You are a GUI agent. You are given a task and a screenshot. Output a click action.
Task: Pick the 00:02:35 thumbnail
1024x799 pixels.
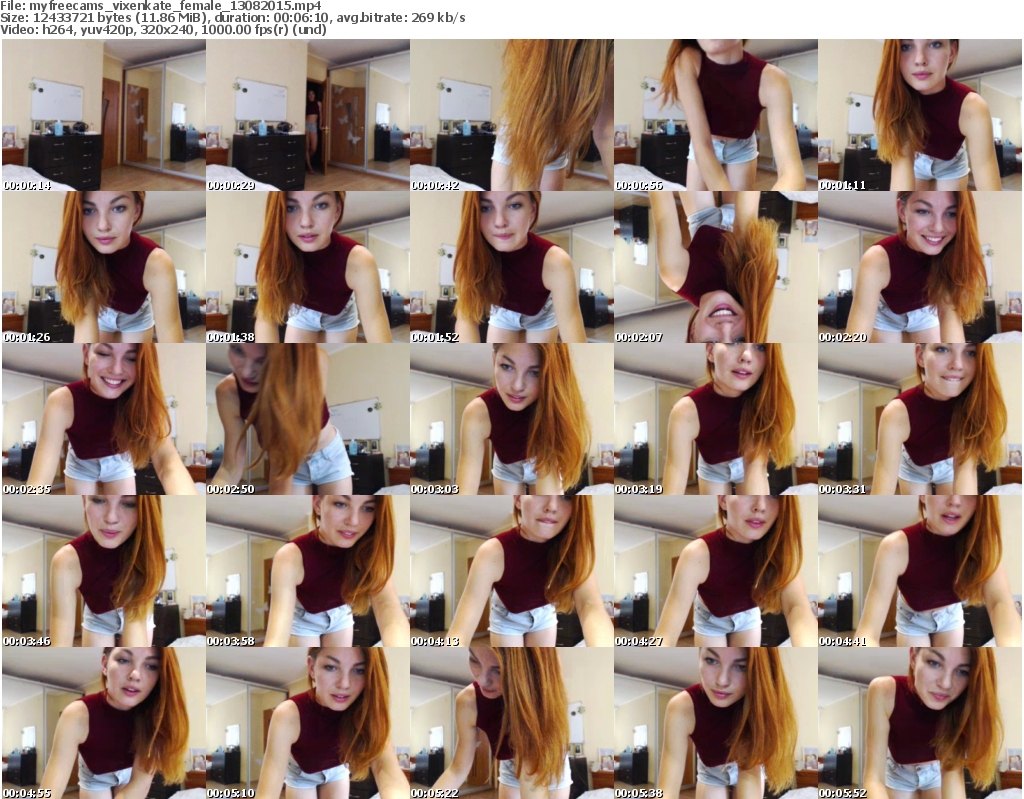[104, 419]
